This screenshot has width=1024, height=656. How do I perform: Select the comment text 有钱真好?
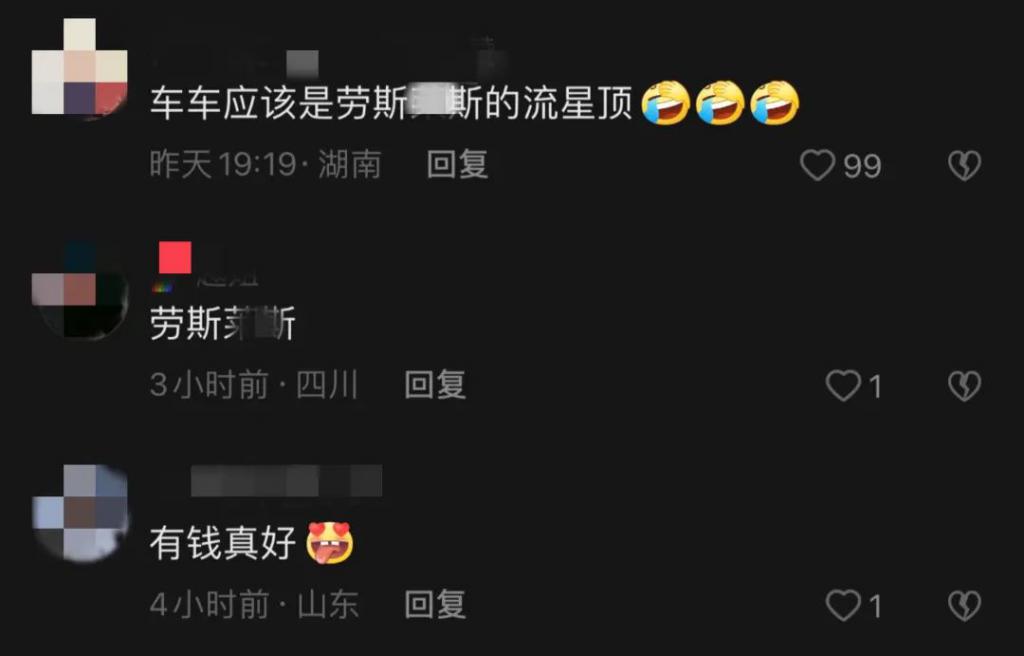[223, 544]
